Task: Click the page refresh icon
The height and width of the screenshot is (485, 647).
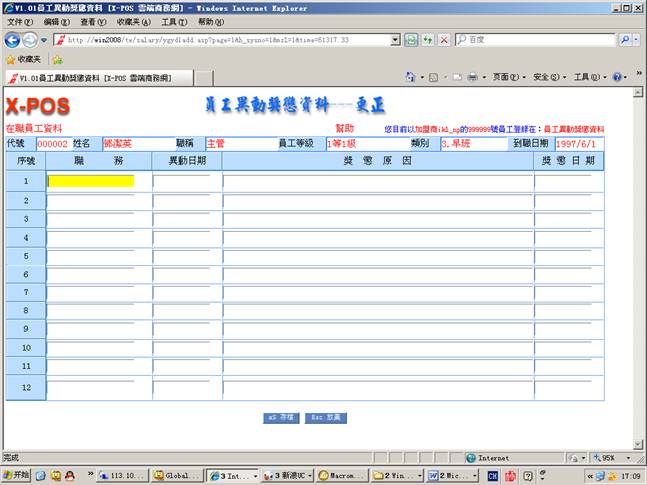Action: (411, 40)
